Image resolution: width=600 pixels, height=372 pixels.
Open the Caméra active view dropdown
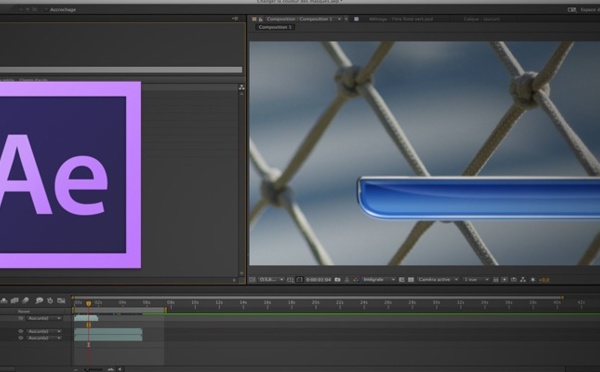click(438, 280)
